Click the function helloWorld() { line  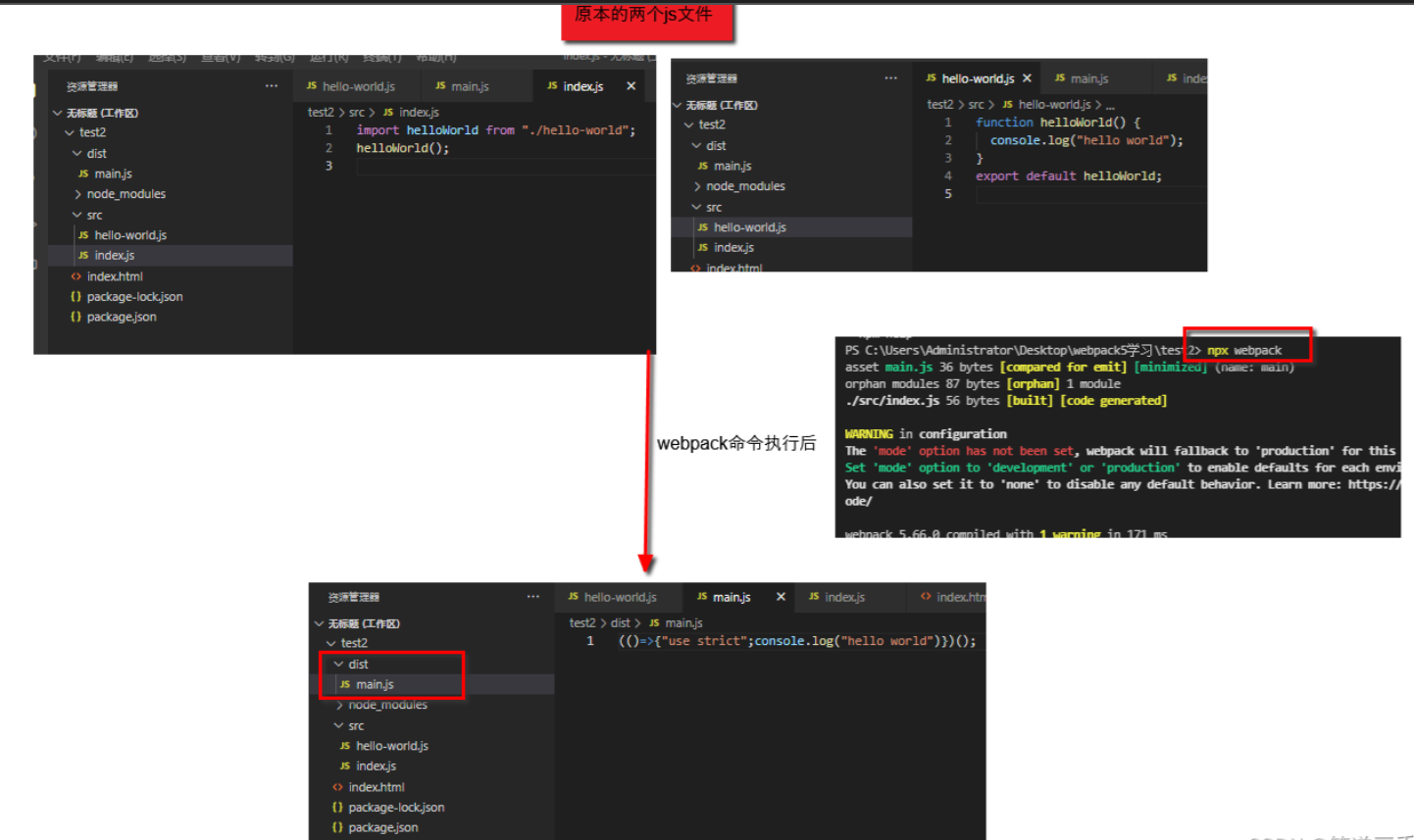click(1058, 123)
